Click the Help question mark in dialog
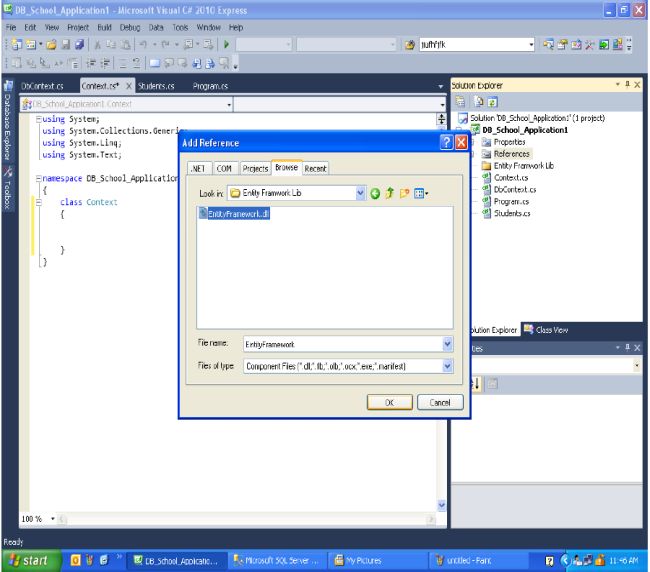Viewport: 650px width, 572px height. pos(446,143)
